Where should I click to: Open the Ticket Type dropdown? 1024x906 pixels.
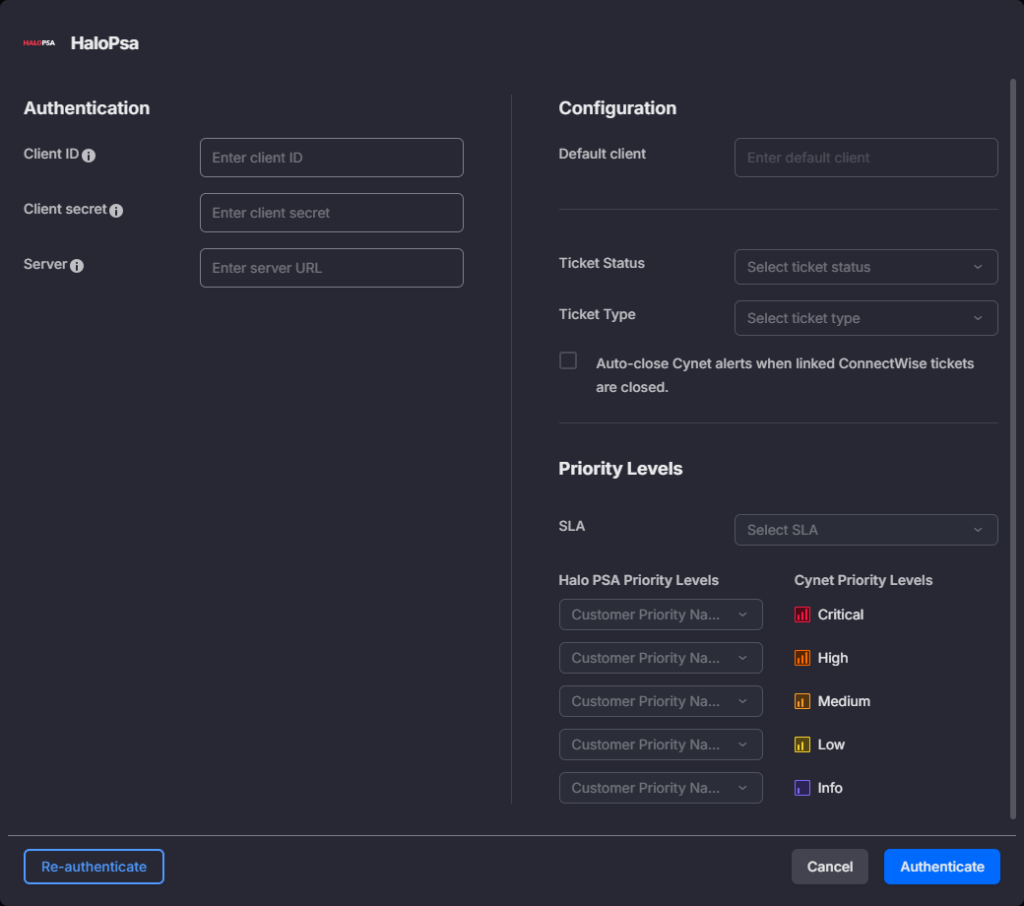point(865,318)
